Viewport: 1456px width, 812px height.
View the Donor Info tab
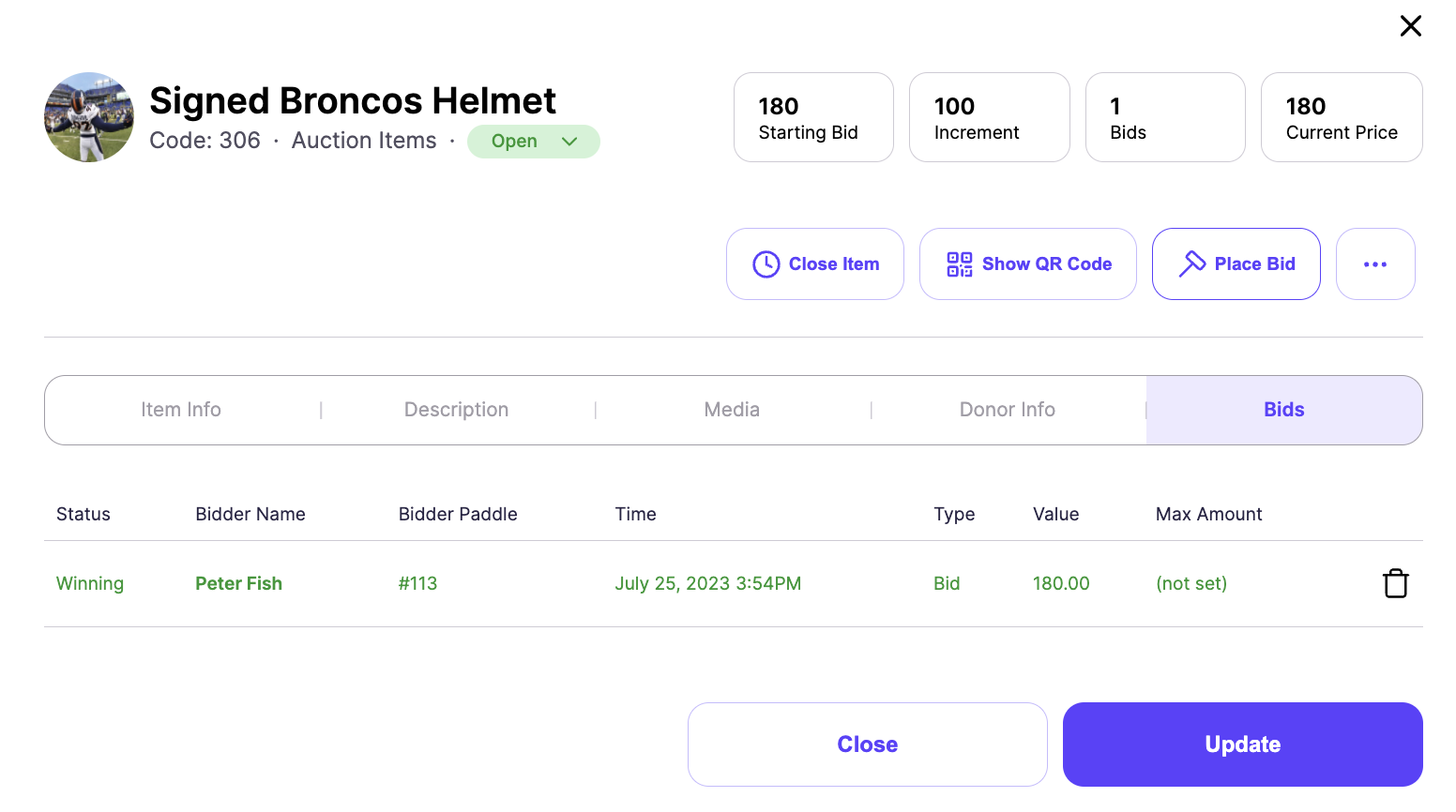coord(1007,410)
